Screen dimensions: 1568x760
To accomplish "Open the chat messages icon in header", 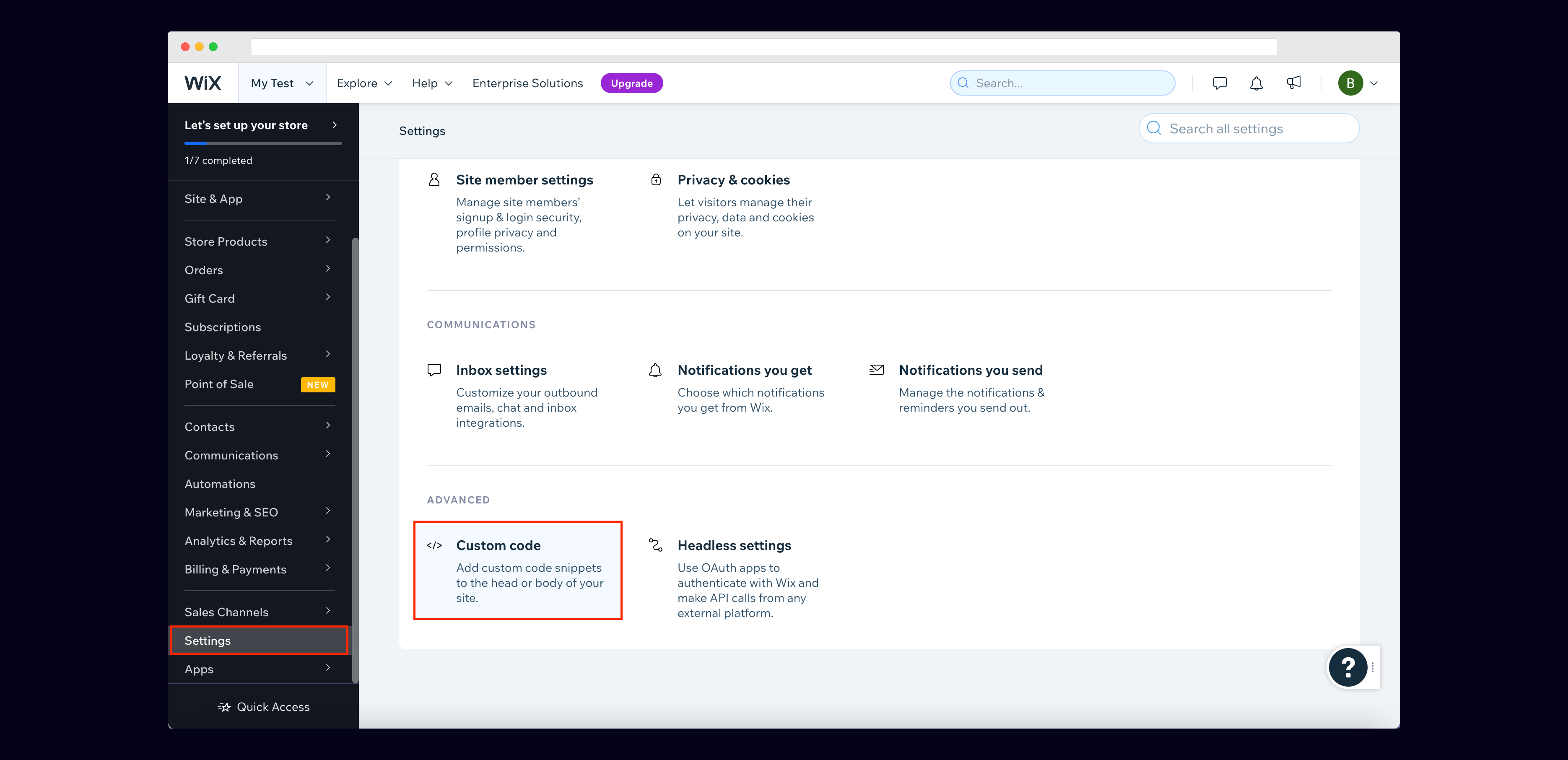I will [x=1219, y=83].
